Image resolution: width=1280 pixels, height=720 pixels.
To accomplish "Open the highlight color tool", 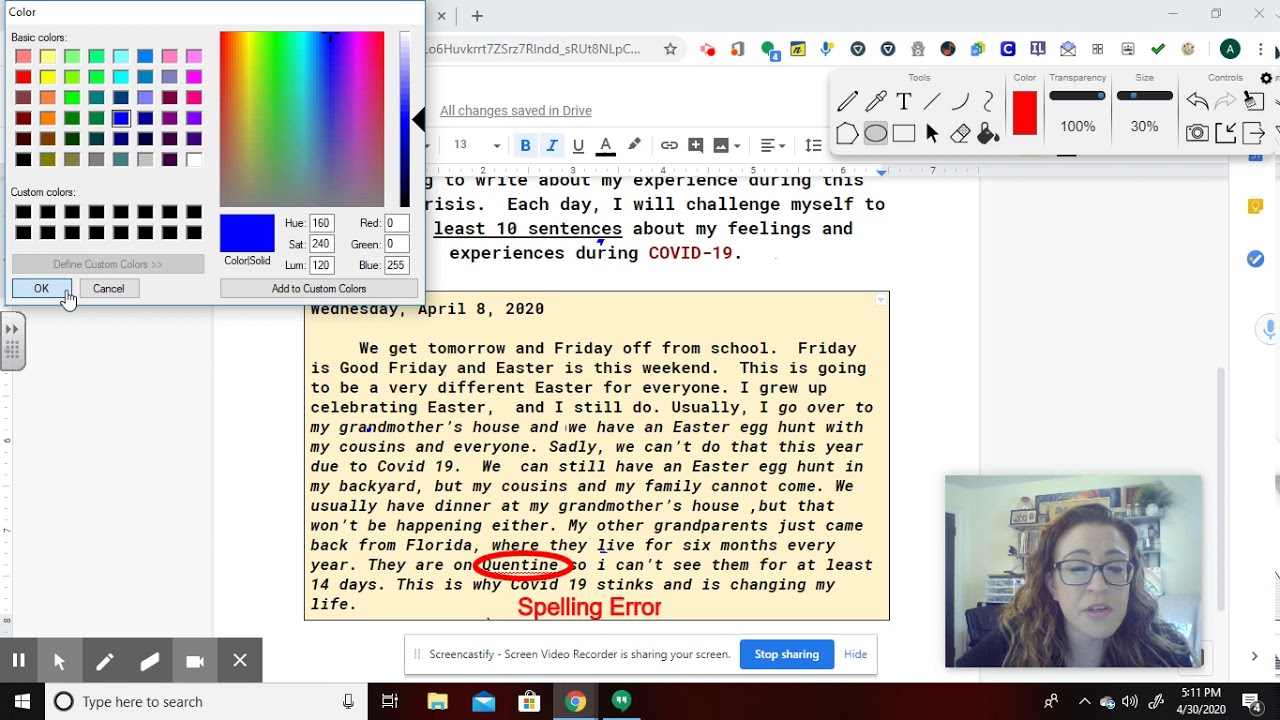I will point(634,145).
